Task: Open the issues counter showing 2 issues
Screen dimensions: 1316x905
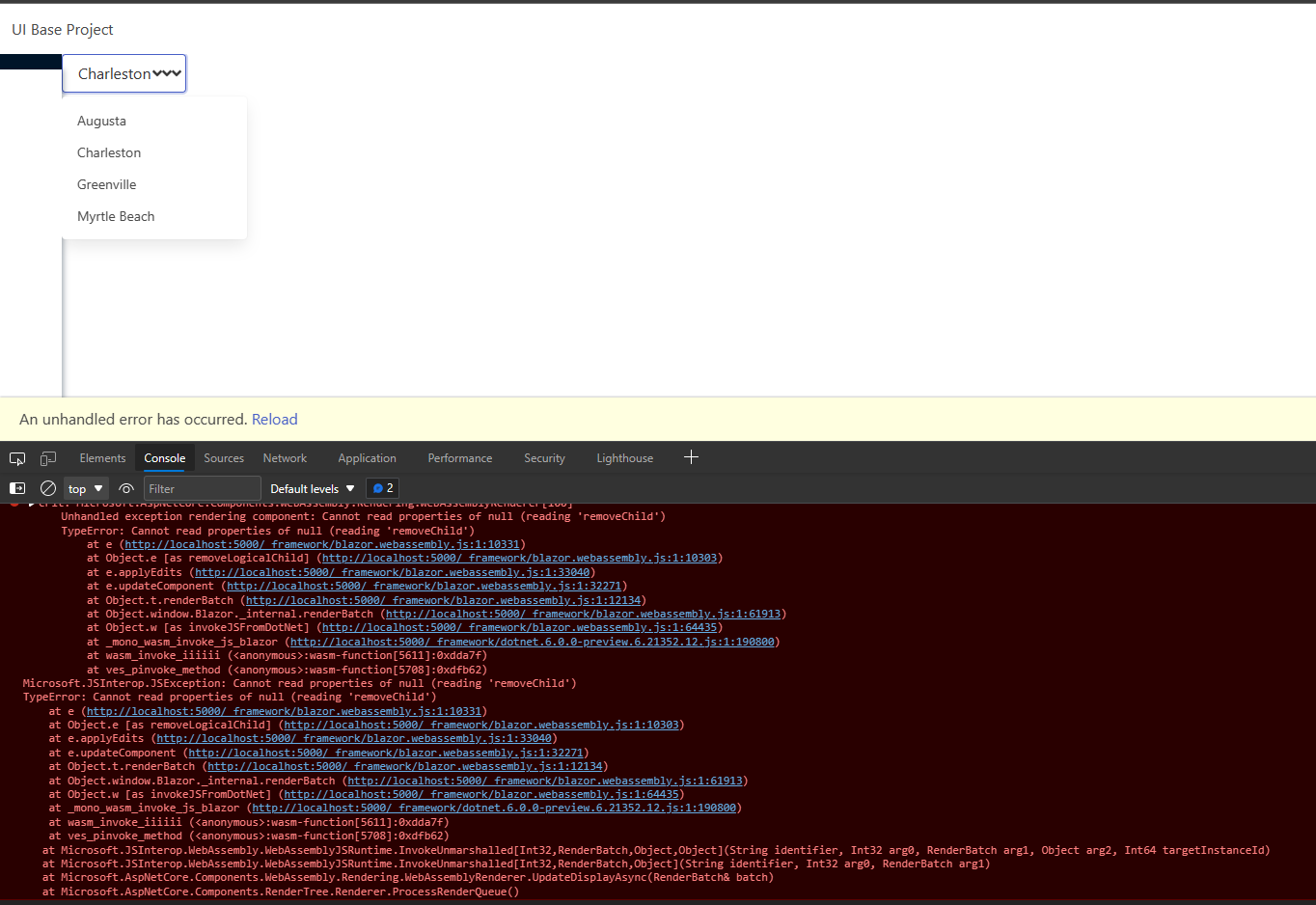Action: pos(382,488)
